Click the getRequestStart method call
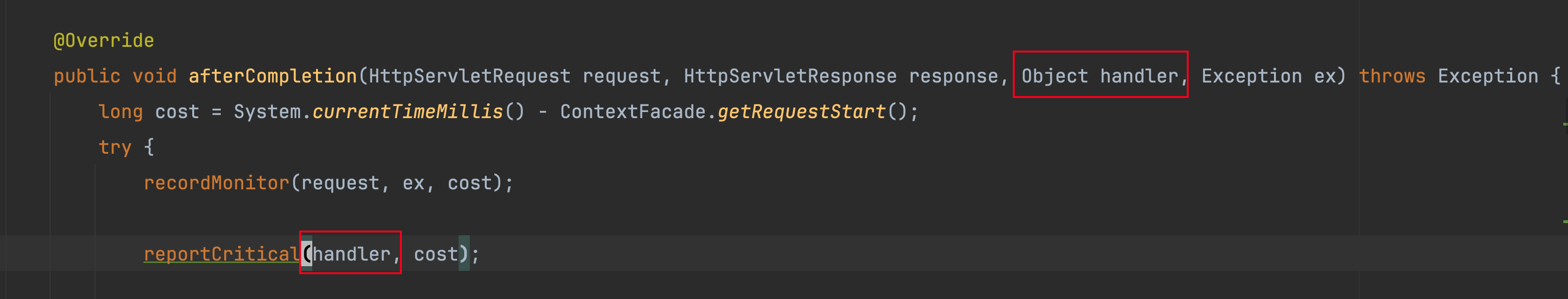The height and width of the screenshot is (299, 1568). pos(802,112)
